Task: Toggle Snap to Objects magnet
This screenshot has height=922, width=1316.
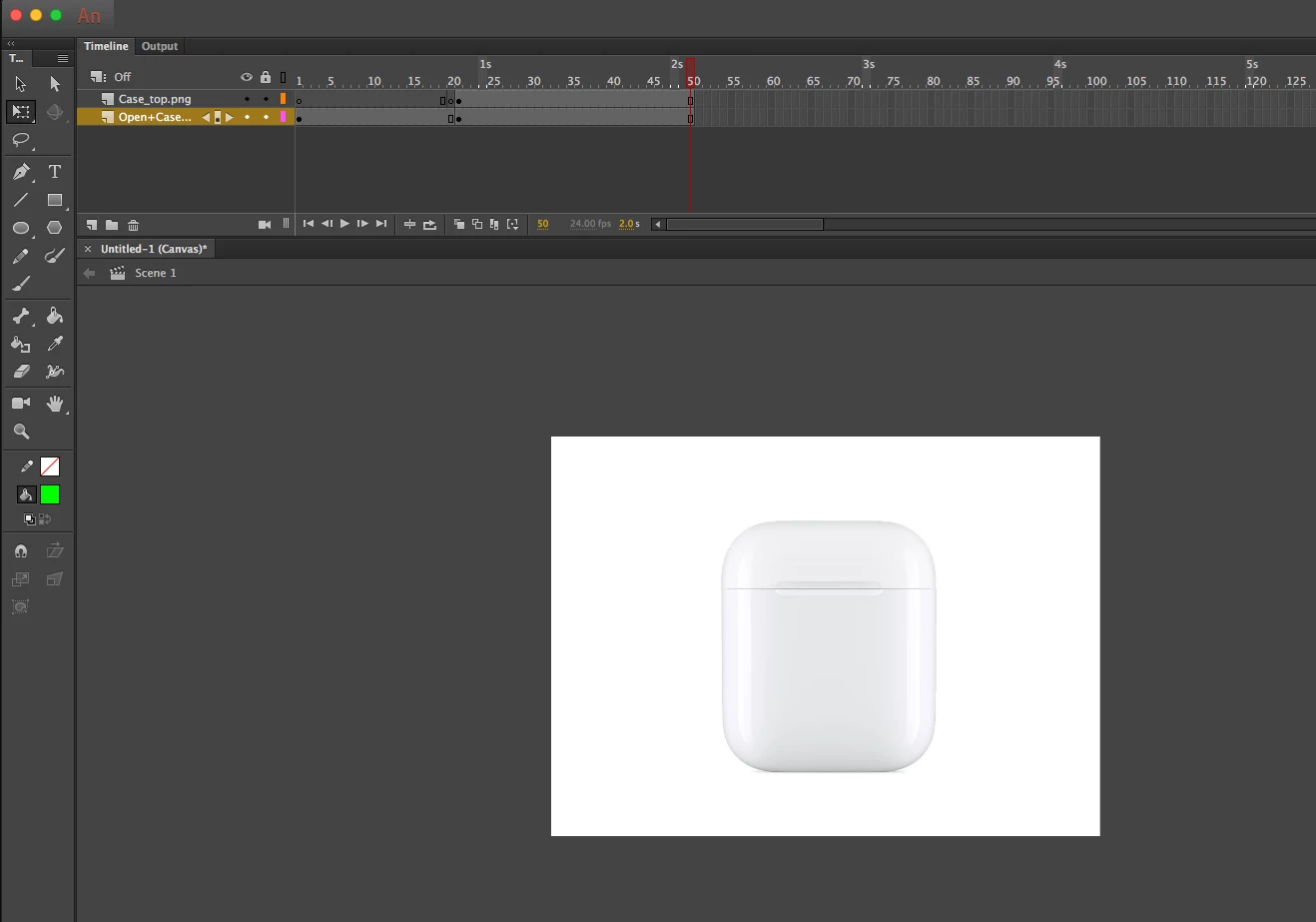Action: (21, 551)
